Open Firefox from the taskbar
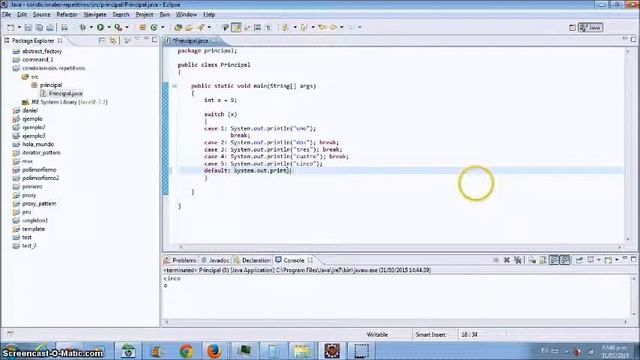640x360 pixels. pyautogui.click(x=214, y=351)
